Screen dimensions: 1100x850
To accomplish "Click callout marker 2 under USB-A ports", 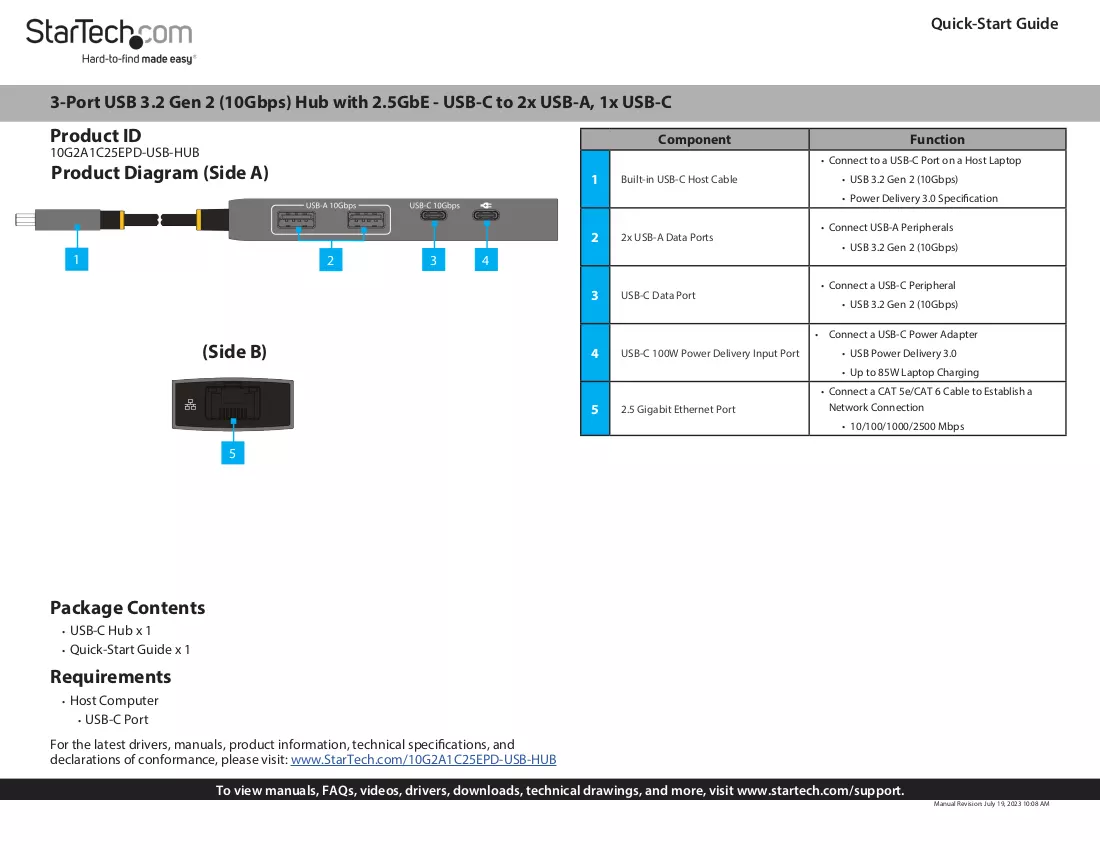I will coord(330,260).
